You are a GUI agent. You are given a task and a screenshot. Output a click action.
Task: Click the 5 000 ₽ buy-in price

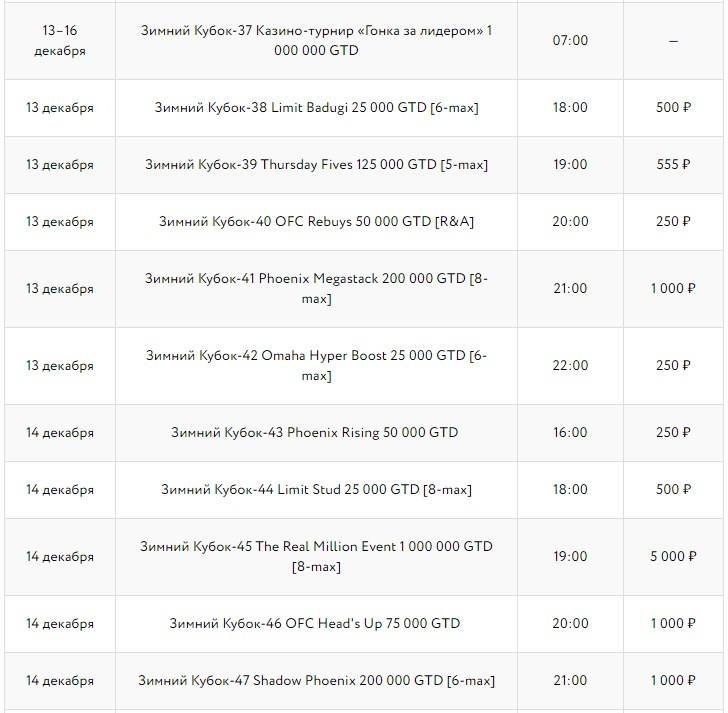(x=673, y=556)
